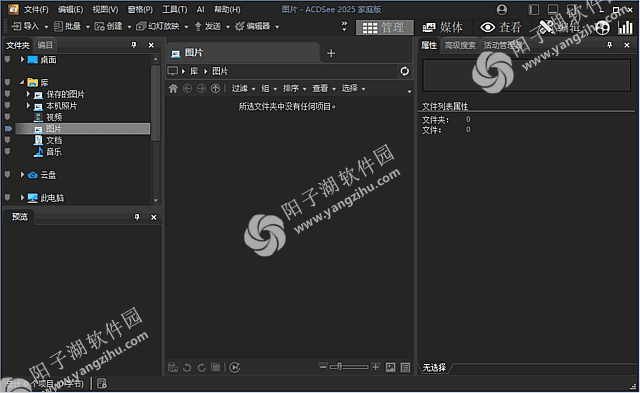Toggle the bottom panel layout icon
This screenshot has height=393, width=640.
pos(553,9)
